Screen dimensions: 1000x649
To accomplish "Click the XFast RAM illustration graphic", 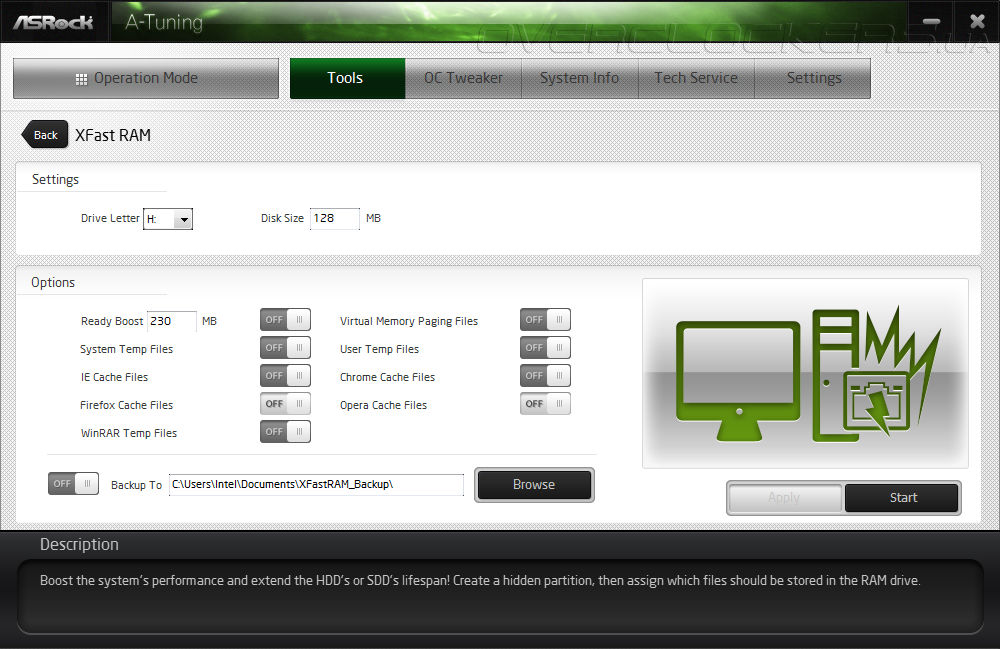I will click(805, 373).
